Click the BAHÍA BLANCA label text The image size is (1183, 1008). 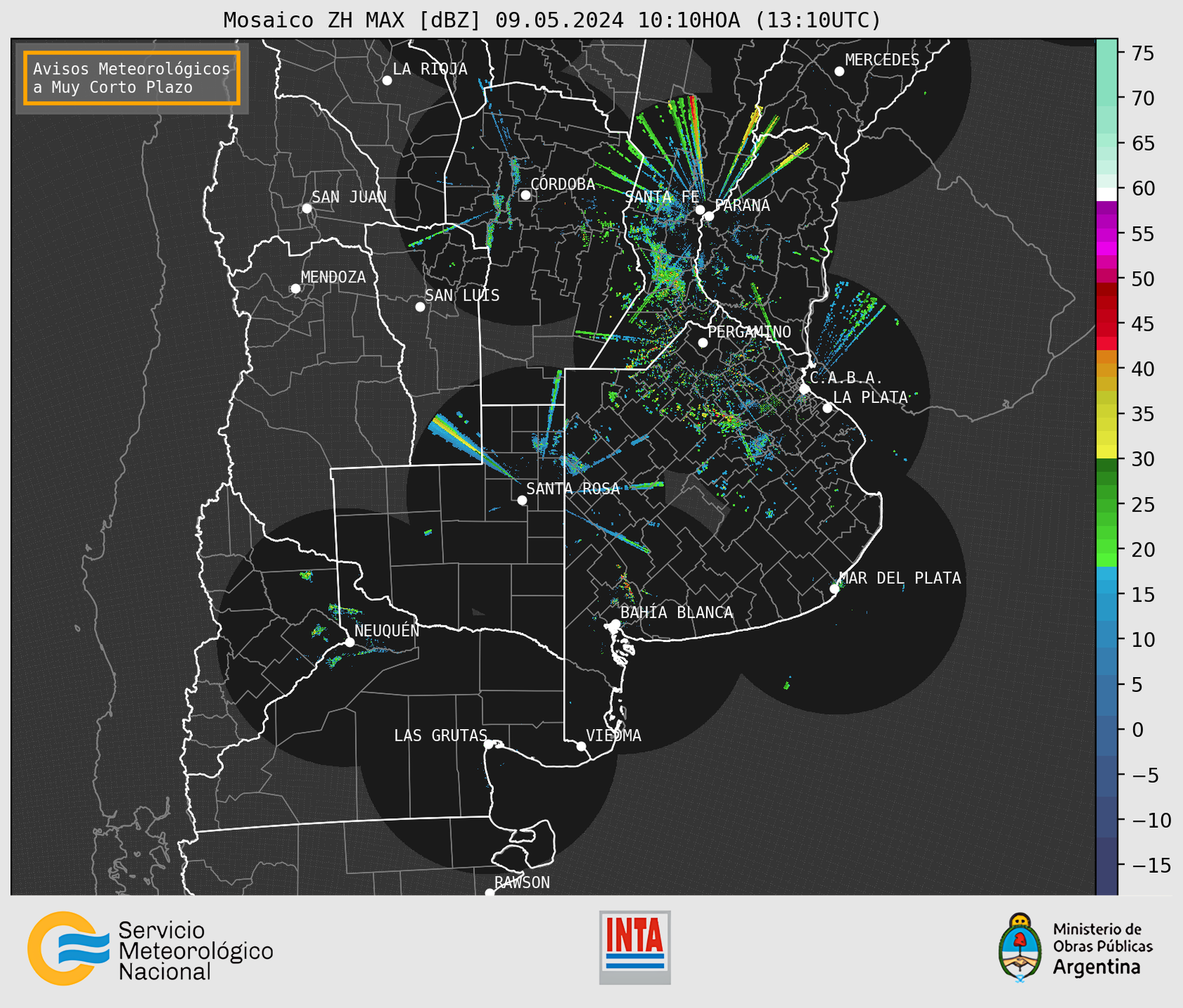coord(677,613)
